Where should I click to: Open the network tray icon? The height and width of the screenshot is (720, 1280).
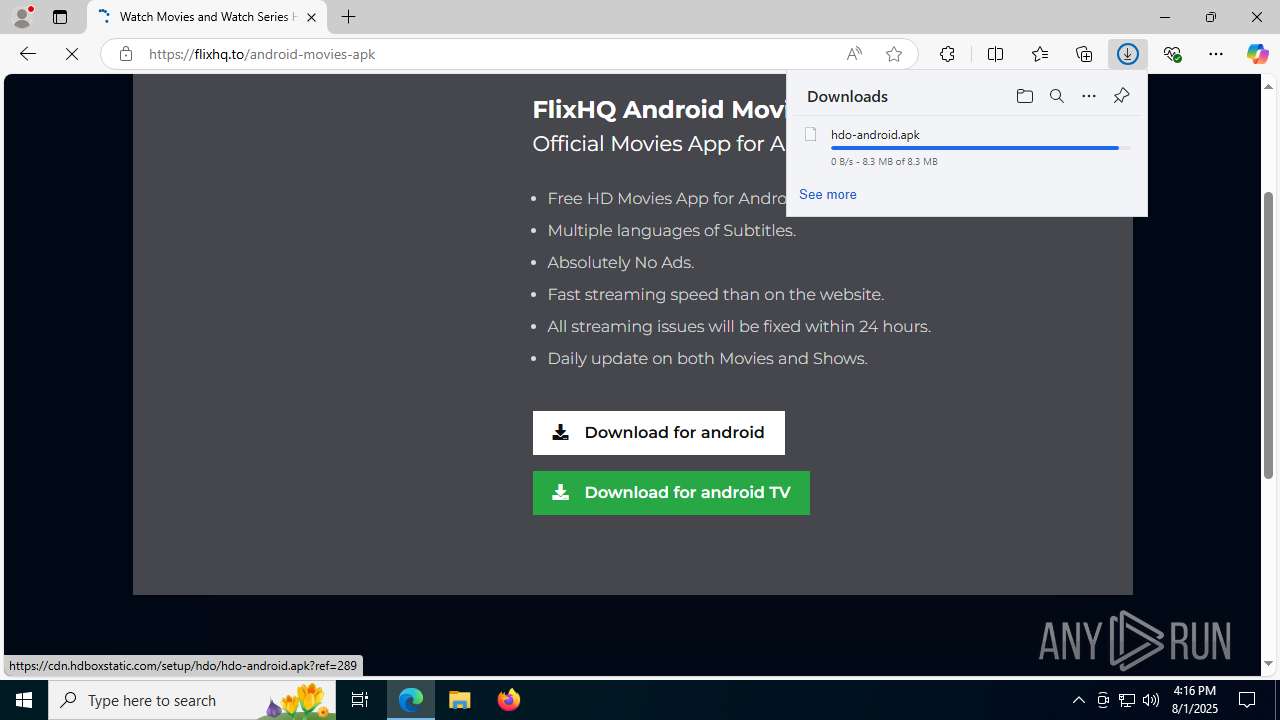(x=1127, y=700)
